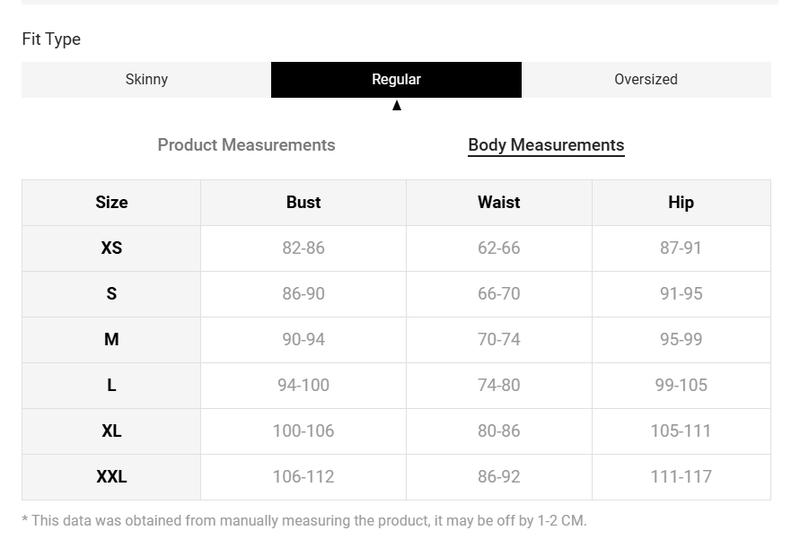800x548 pixels.
Task: Select the XL size row label
Action: tap(111, 431)
